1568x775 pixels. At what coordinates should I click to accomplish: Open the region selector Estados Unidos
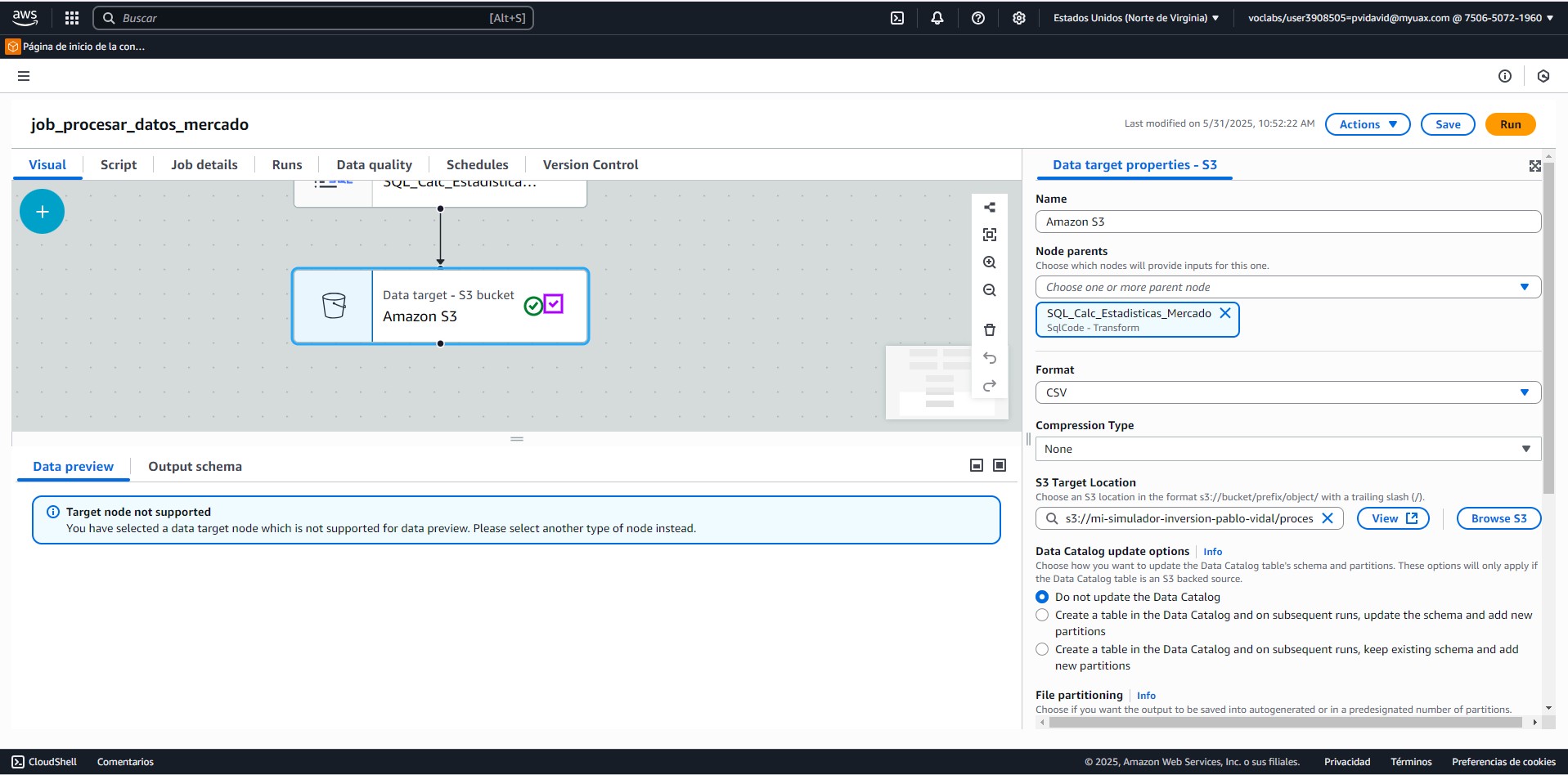(x=1136, y=18)
